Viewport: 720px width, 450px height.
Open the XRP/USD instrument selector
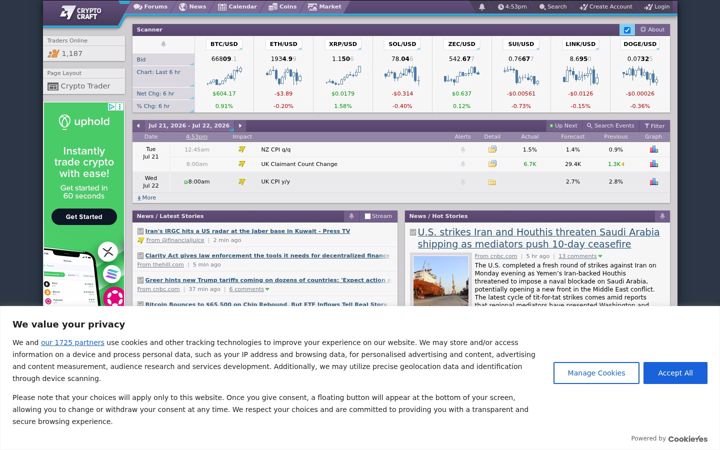click(343, 44)
